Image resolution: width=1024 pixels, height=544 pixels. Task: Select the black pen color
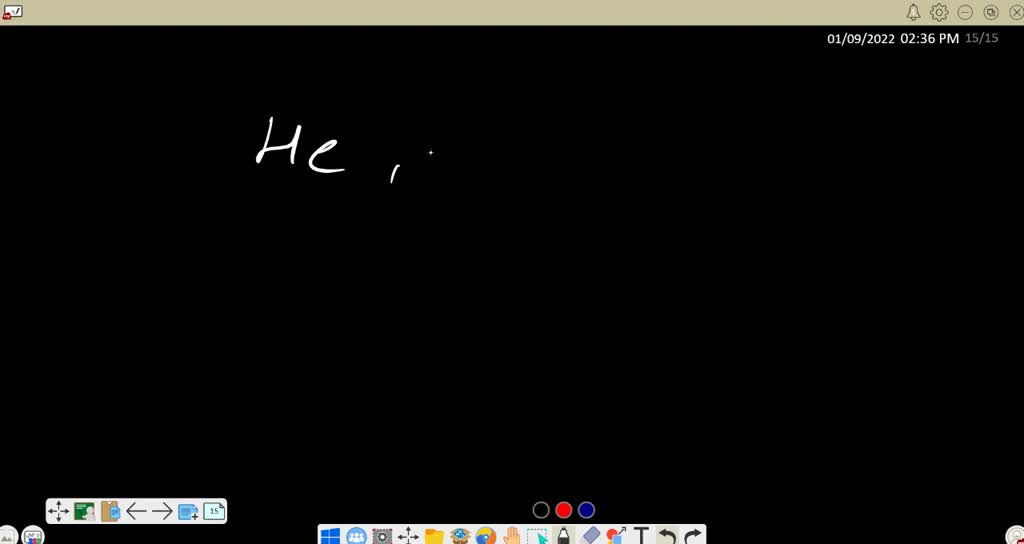[541, 510]
